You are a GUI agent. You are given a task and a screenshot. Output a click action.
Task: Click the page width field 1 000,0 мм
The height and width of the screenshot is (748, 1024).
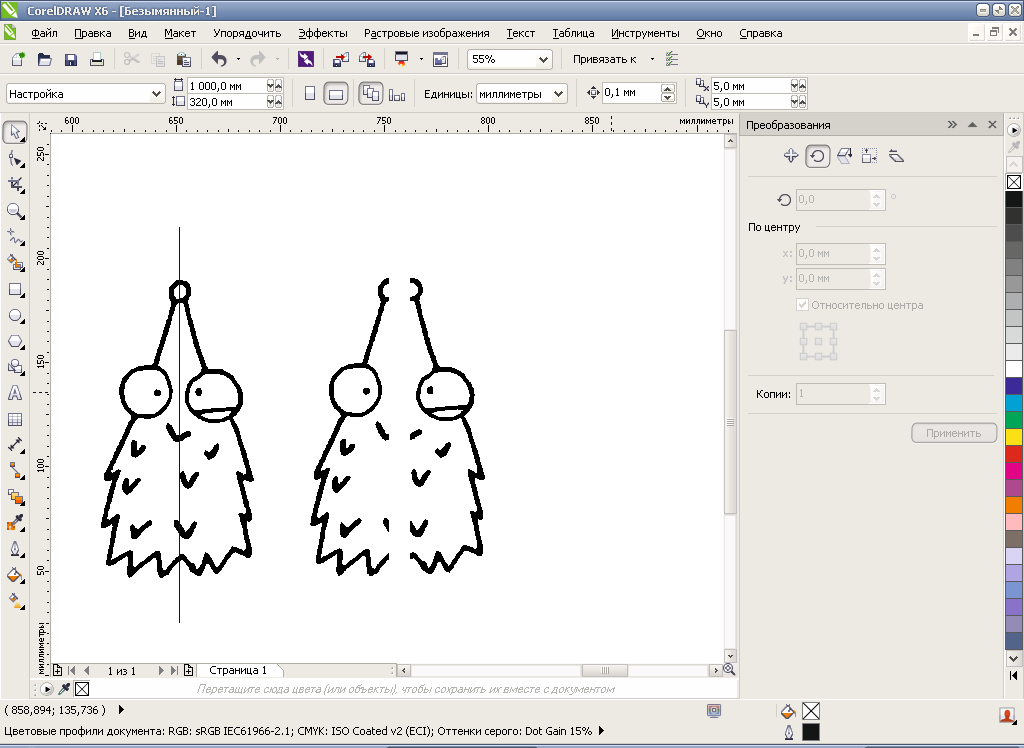(226, 86)
